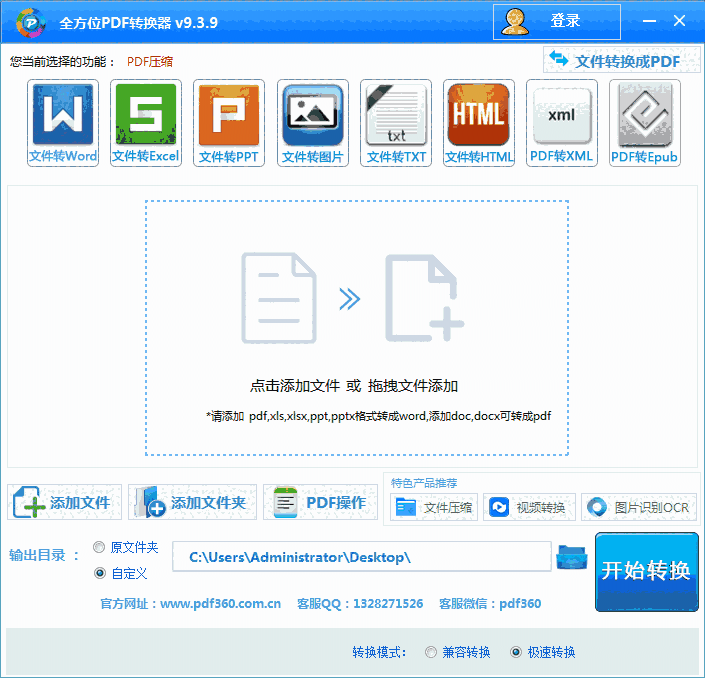Click the app logo in title bar
This screenshot has width=705, height=678.
pos(31,22)
